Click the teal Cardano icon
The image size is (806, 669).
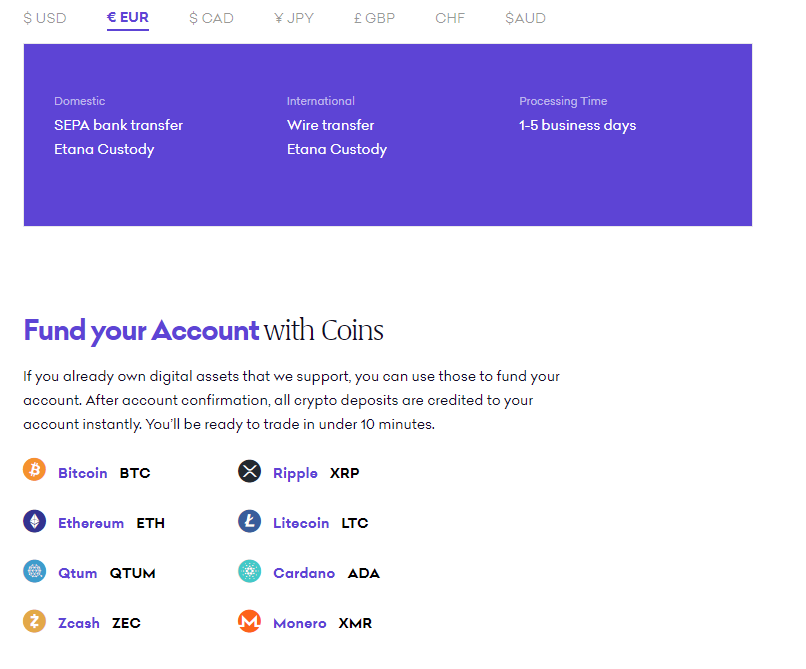249,571
